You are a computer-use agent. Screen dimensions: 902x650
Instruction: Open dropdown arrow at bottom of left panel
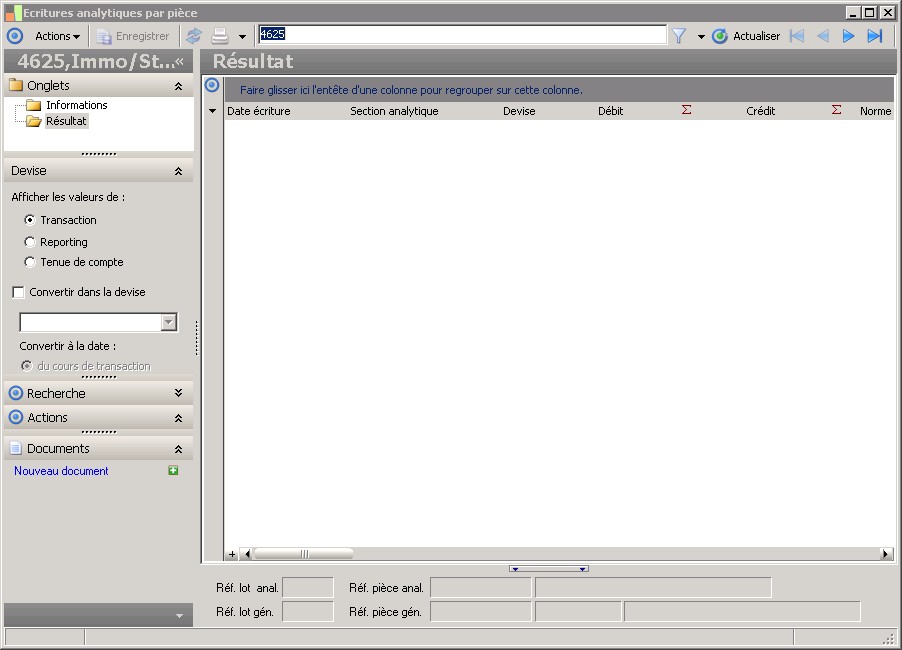[x=179, y=615]
